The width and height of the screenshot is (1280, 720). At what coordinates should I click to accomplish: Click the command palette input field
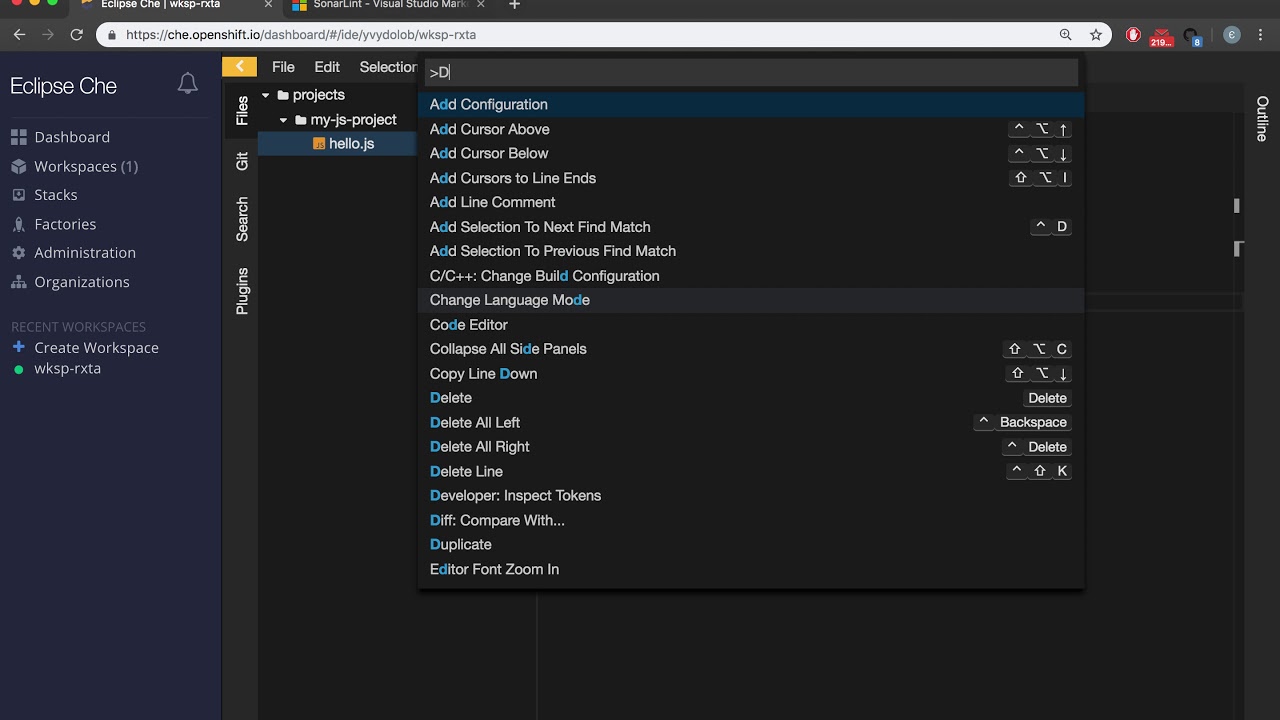tap(750, 72)
